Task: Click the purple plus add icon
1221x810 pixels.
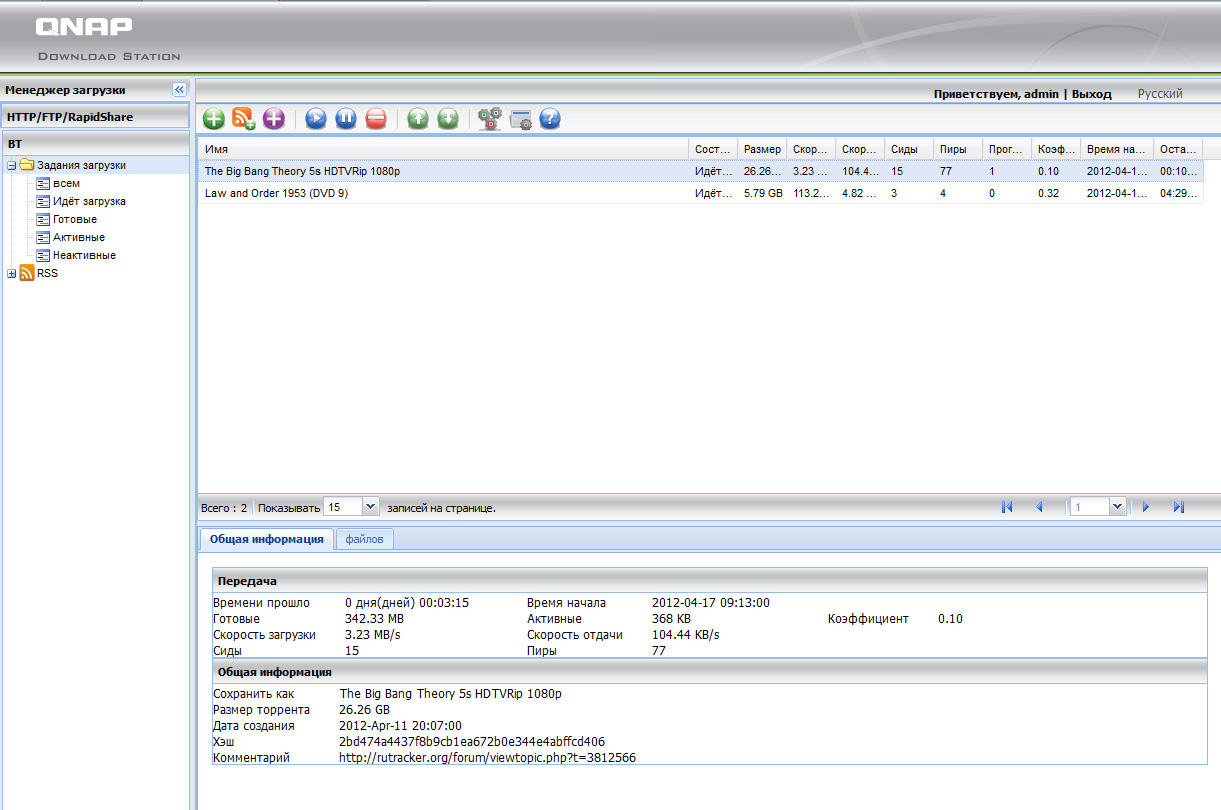Action: [273, 119]
